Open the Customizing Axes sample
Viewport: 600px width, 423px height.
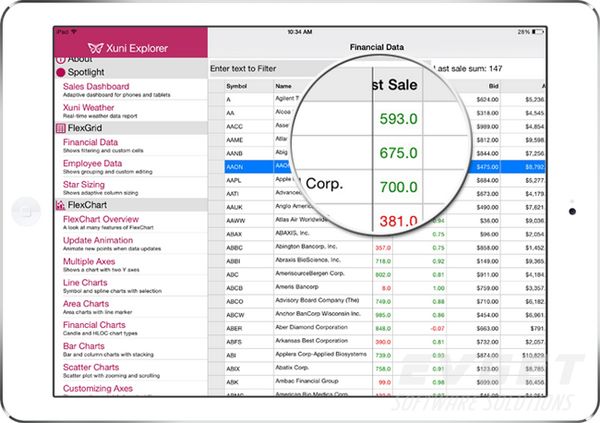coord(131,389)
